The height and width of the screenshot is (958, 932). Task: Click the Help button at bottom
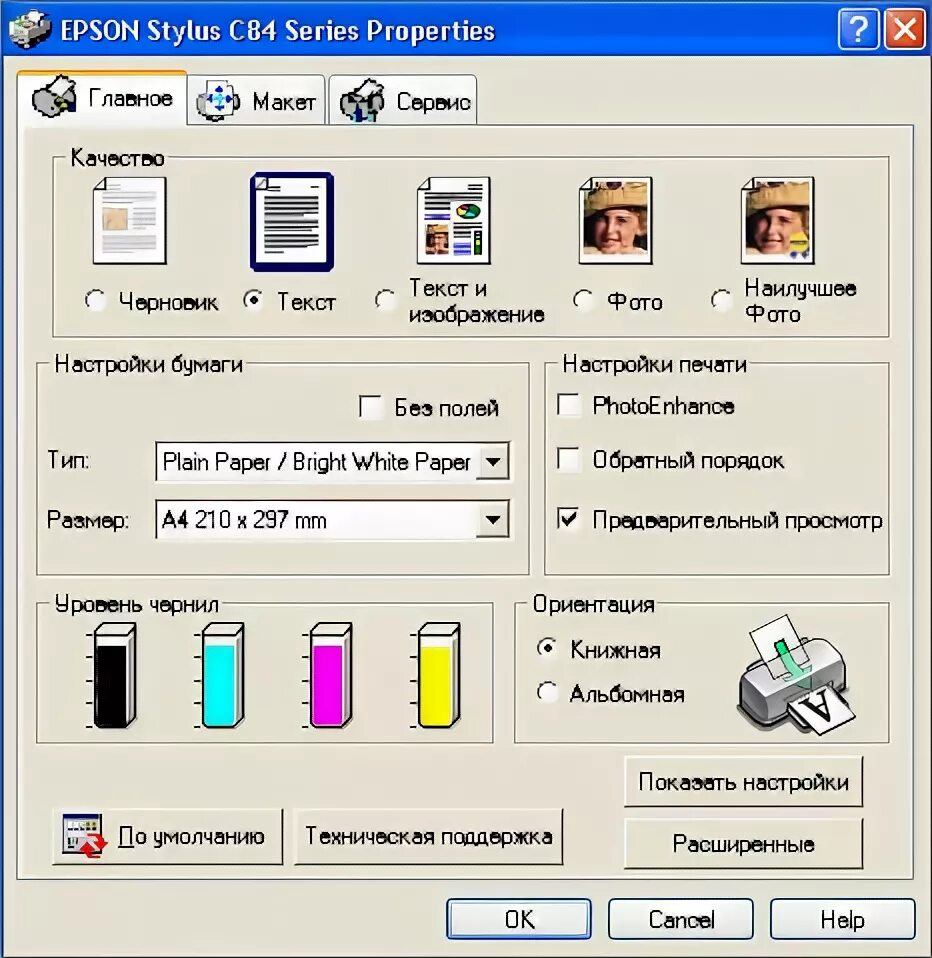(843, 919)
